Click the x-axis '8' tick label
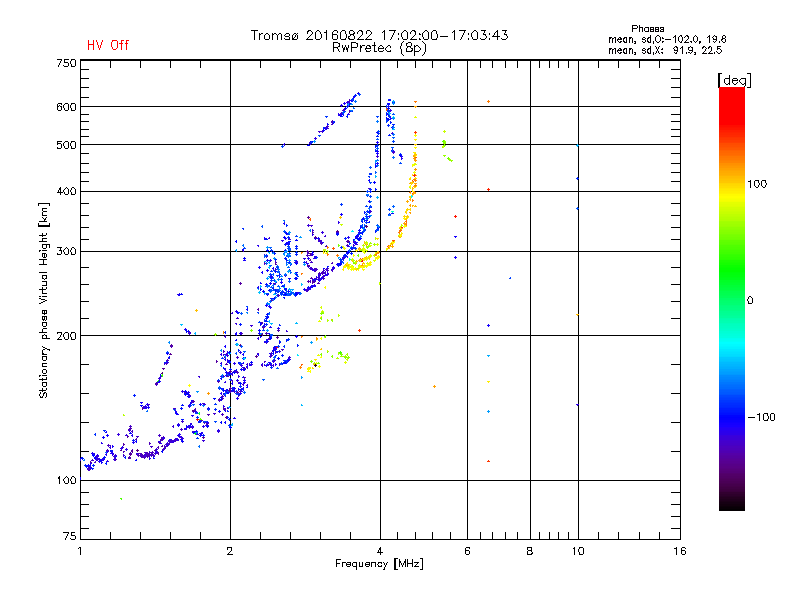The image size is (800, 600). 530,551
